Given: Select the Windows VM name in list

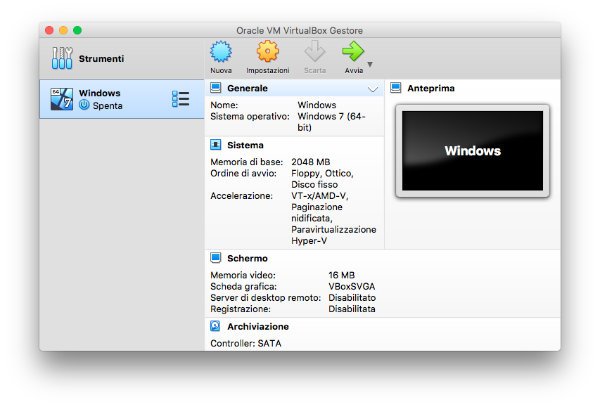Looking at the screenshot, I should [x=99, y=93].
